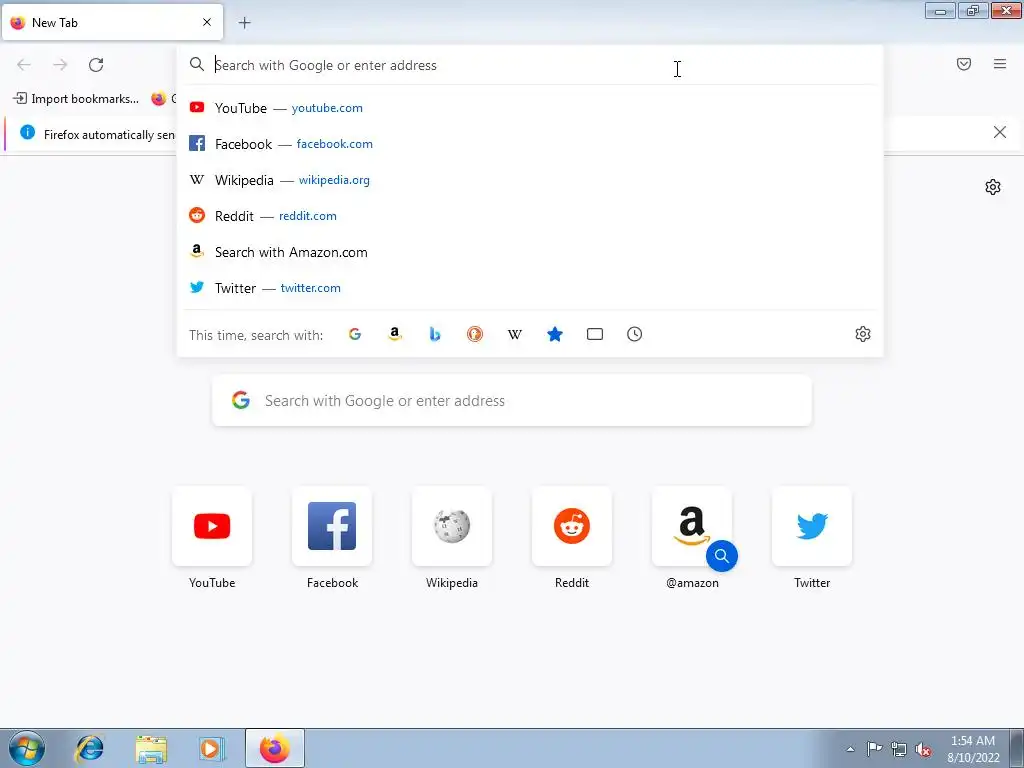
Task: Click Import bookmarks in the bookmarks bar
Action: coord(76,99)
